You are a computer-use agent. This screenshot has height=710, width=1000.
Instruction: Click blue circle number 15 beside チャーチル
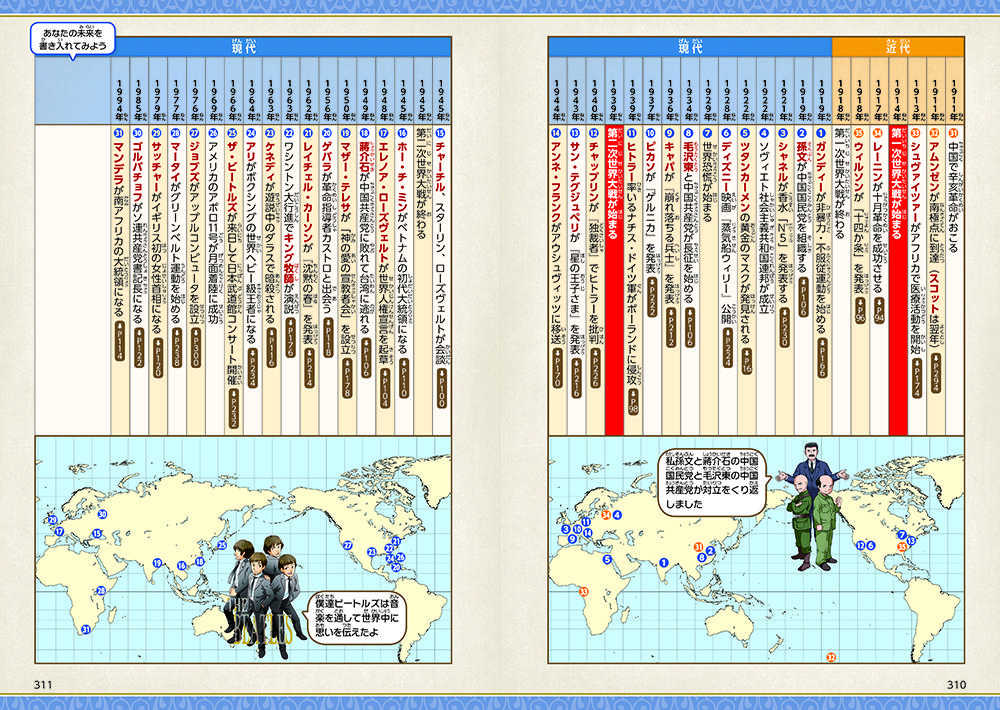441,134
